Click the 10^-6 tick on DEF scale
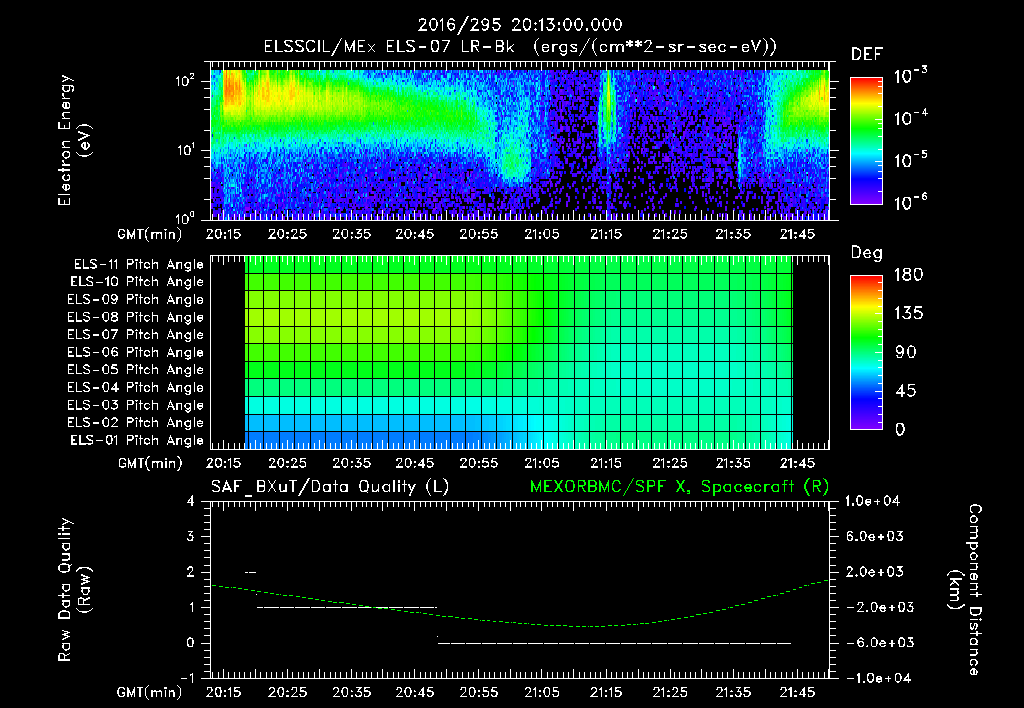 tap(911, 202)
